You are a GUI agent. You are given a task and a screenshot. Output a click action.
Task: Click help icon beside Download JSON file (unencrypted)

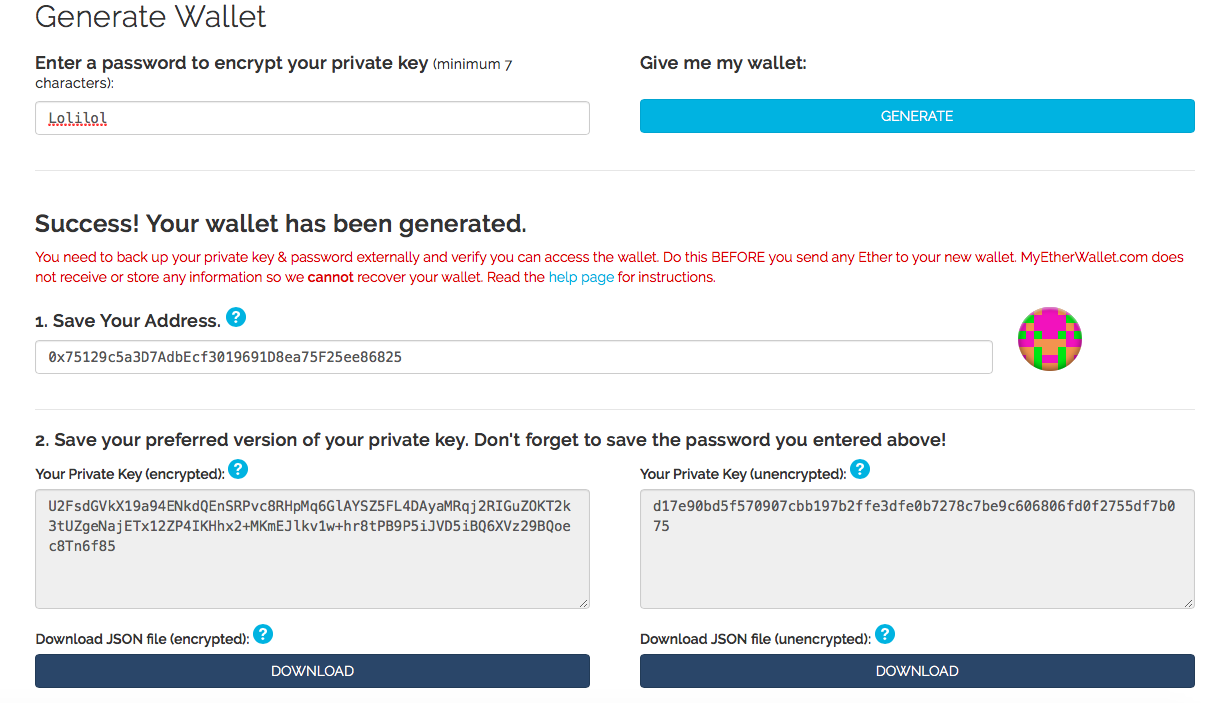[885, 634]
